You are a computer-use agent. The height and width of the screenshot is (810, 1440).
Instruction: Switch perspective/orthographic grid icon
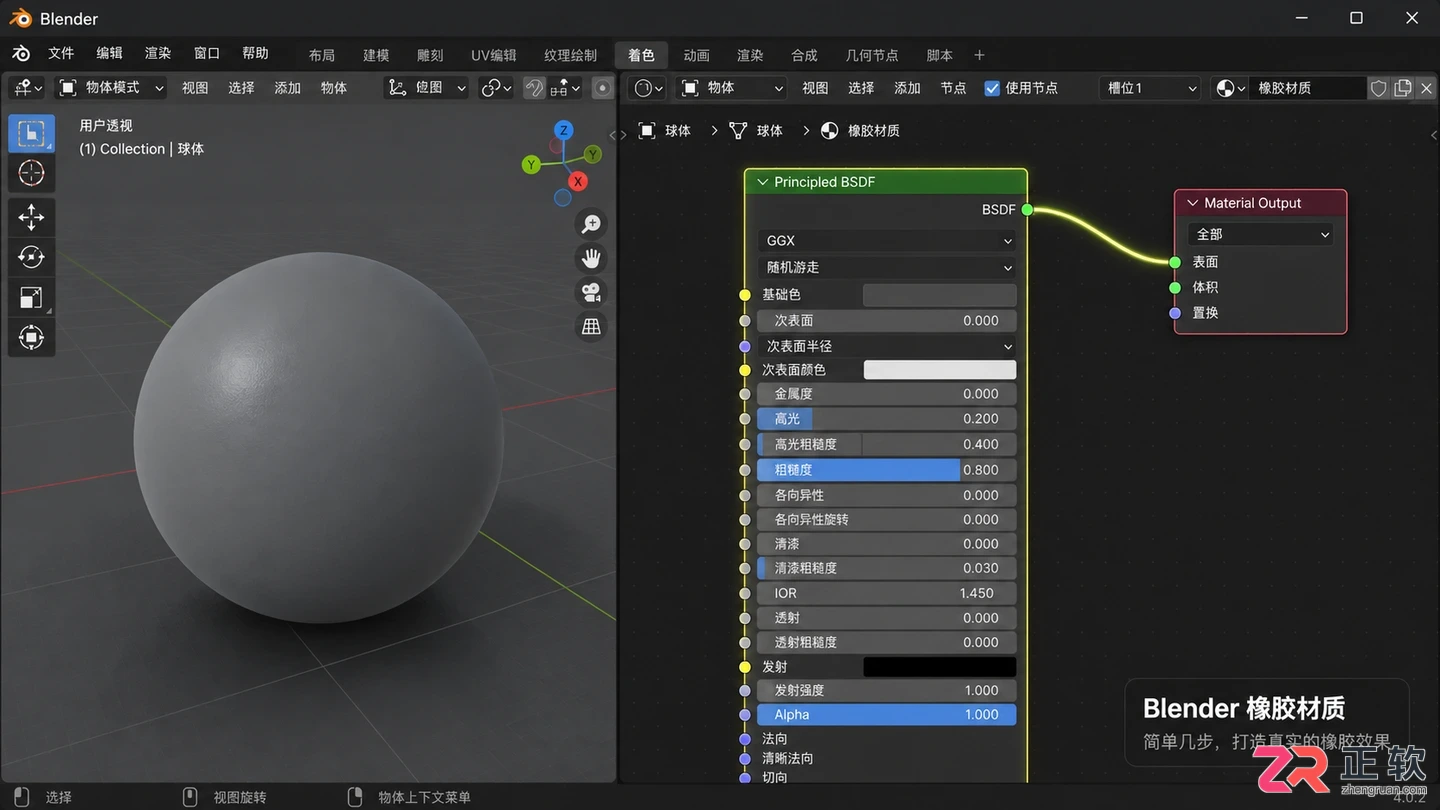tap(591, 326)
